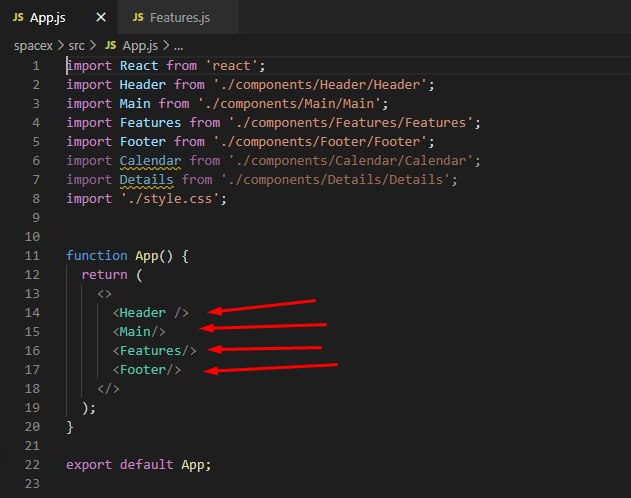
Task: Click the '<Header />' JSX tag
Action: (x=151, y=313)
